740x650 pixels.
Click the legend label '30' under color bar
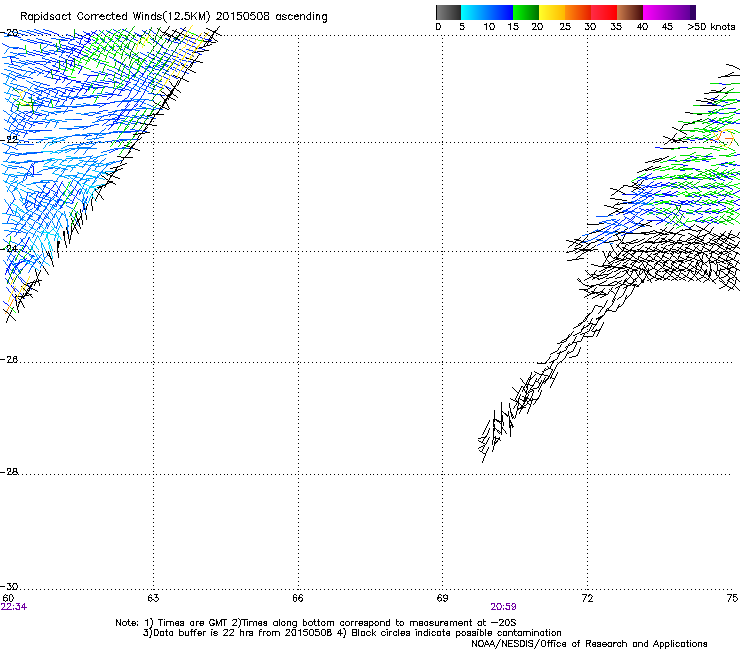coord(590,27)
